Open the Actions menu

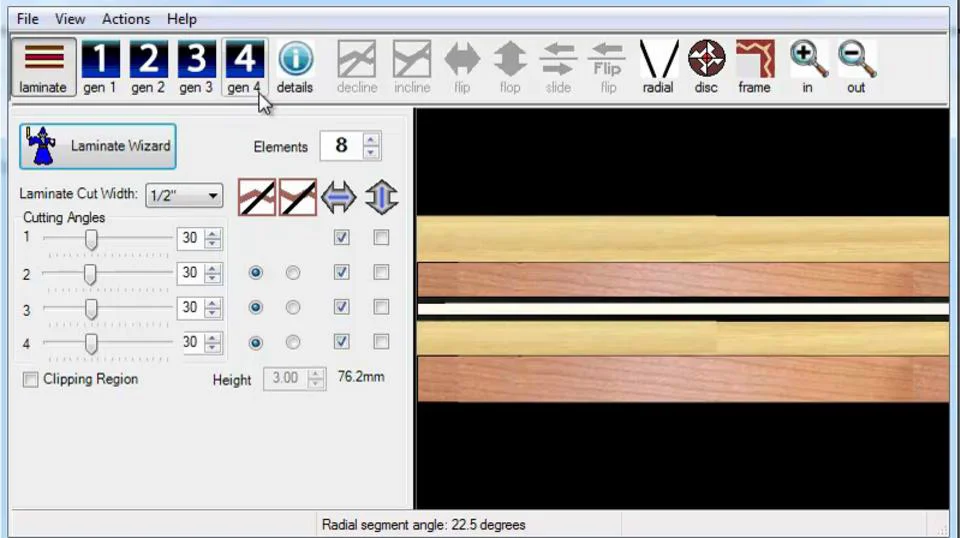pyautogui.click(x=126, y=19)
